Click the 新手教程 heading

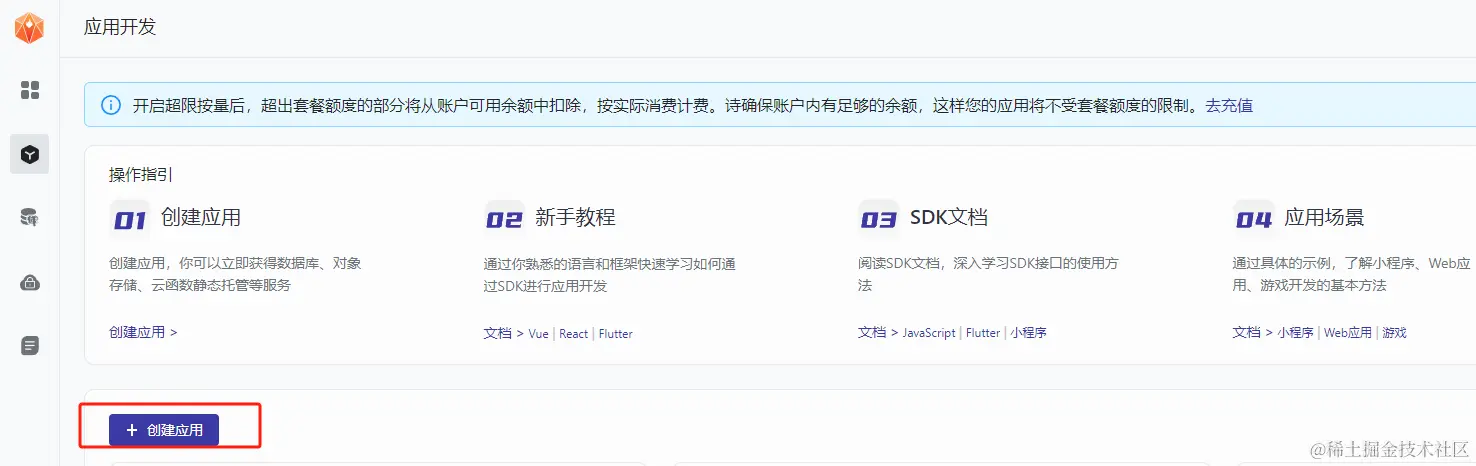[x=575, y=217]
